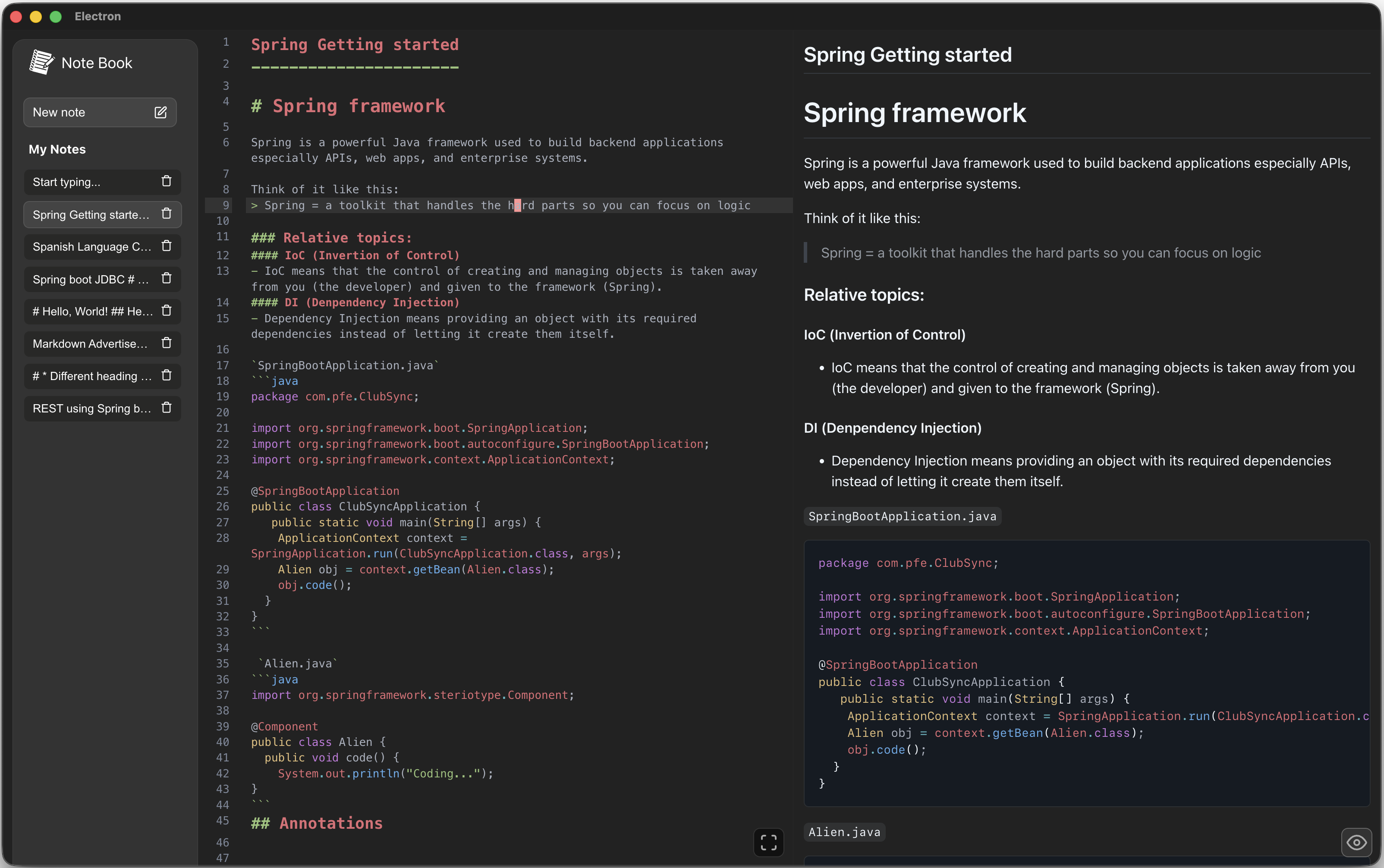Image resolution: width=1384 pixels, height=868 pixels.
Task: Click 'Think of it like this:' line in editor
Action: pyautogui.click(x=324, y=189)
